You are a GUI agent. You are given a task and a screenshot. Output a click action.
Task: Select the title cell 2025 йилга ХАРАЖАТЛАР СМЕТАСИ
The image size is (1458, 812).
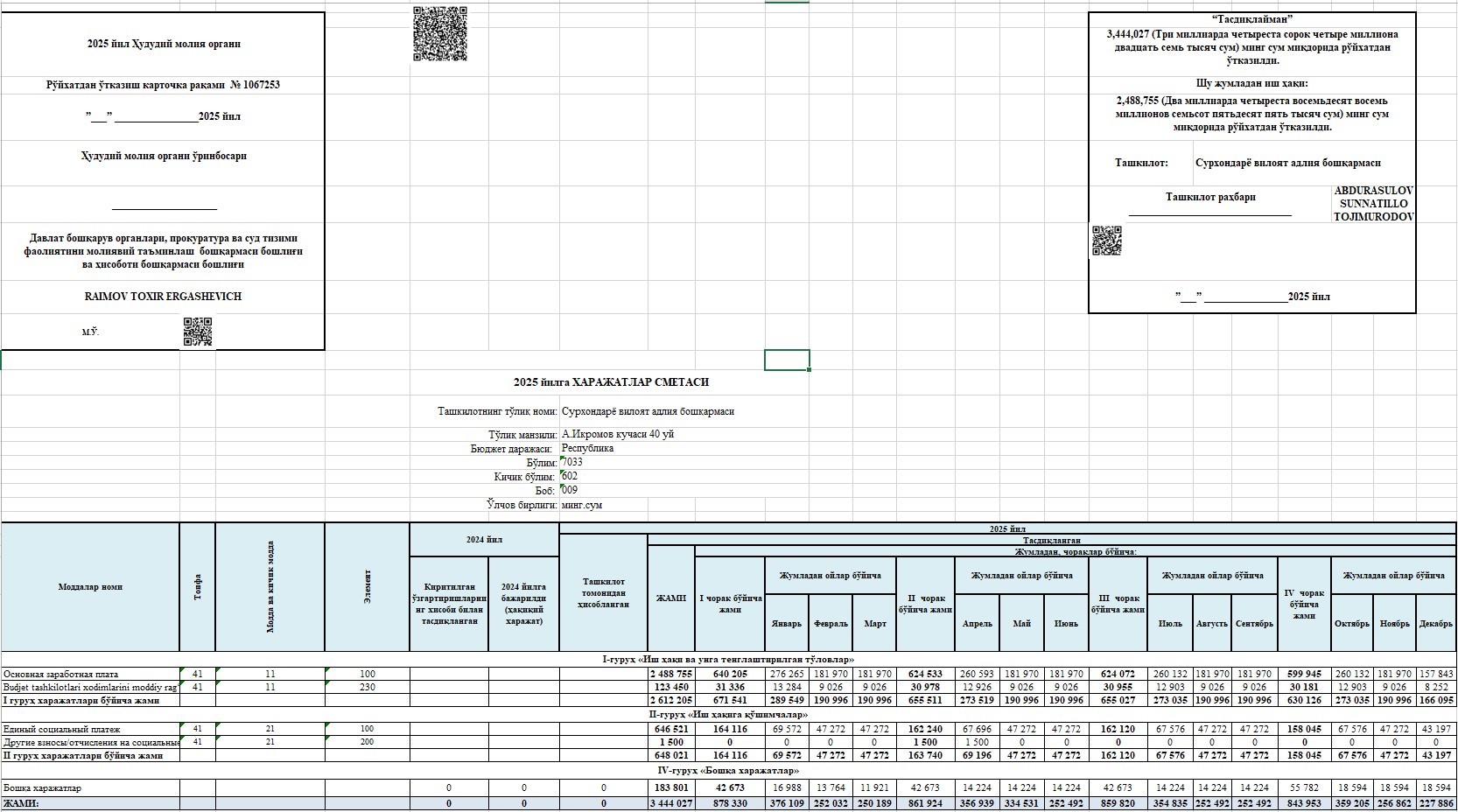coord(611,382)
